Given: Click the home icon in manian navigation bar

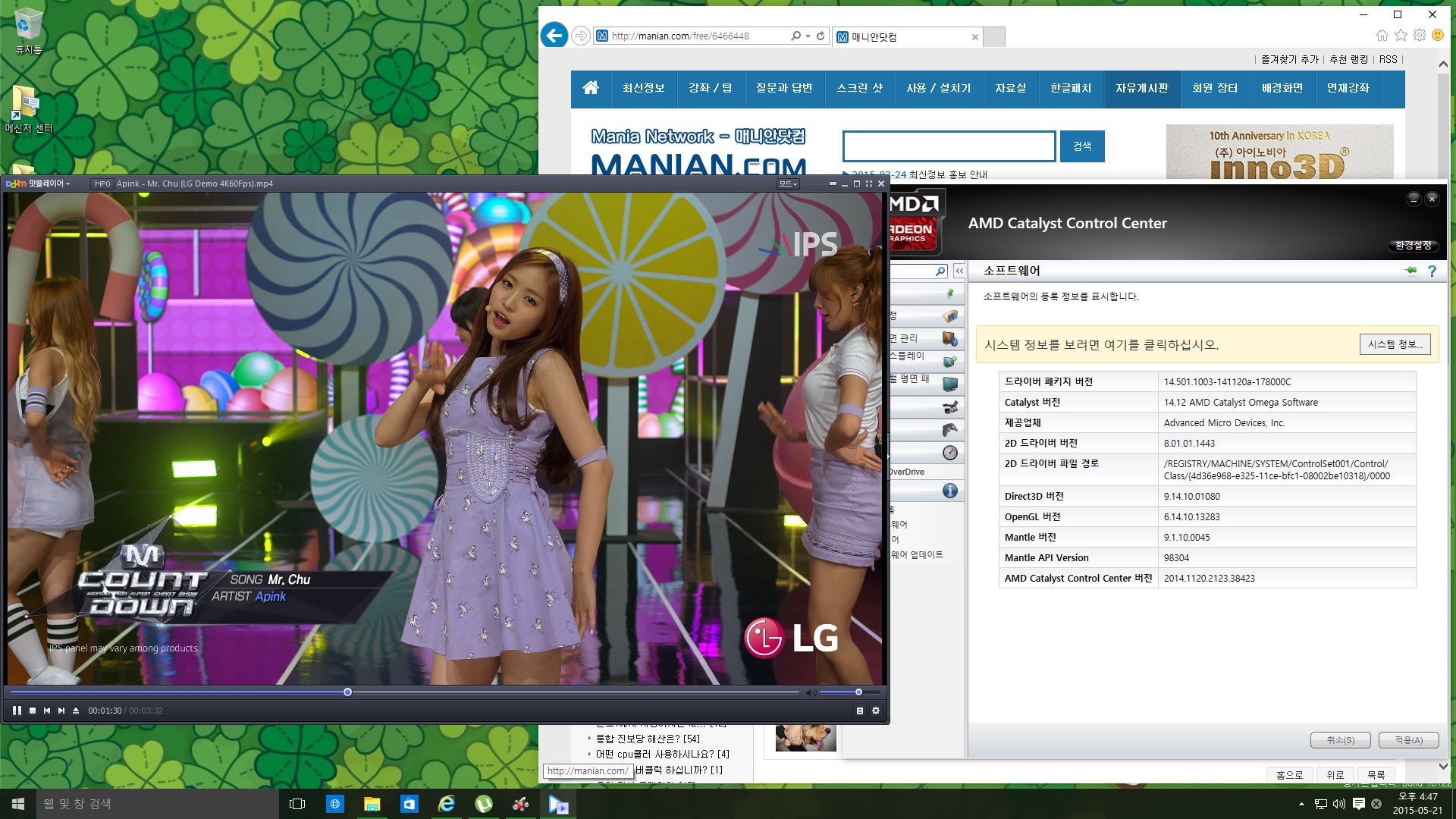Looking at the screenshot, I should tap(590, 88).
